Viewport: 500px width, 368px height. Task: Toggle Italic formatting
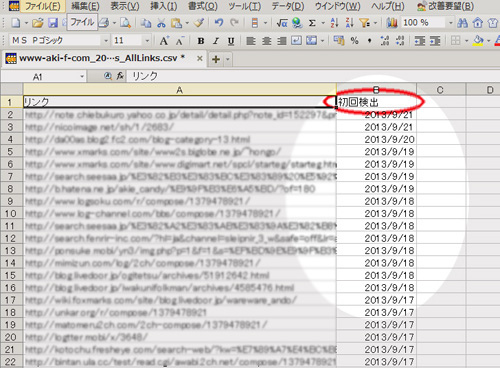[216, 41]
